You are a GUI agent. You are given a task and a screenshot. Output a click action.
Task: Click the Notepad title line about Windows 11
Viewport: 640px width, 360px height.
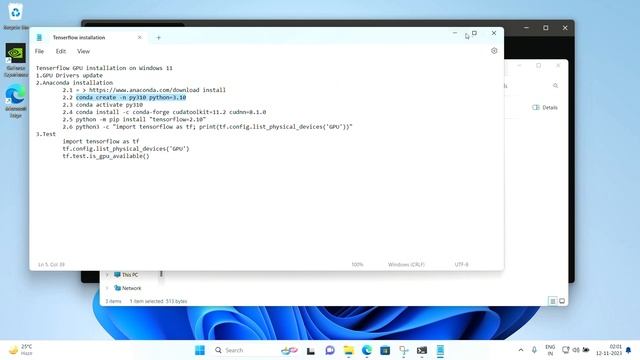[104, 68]
